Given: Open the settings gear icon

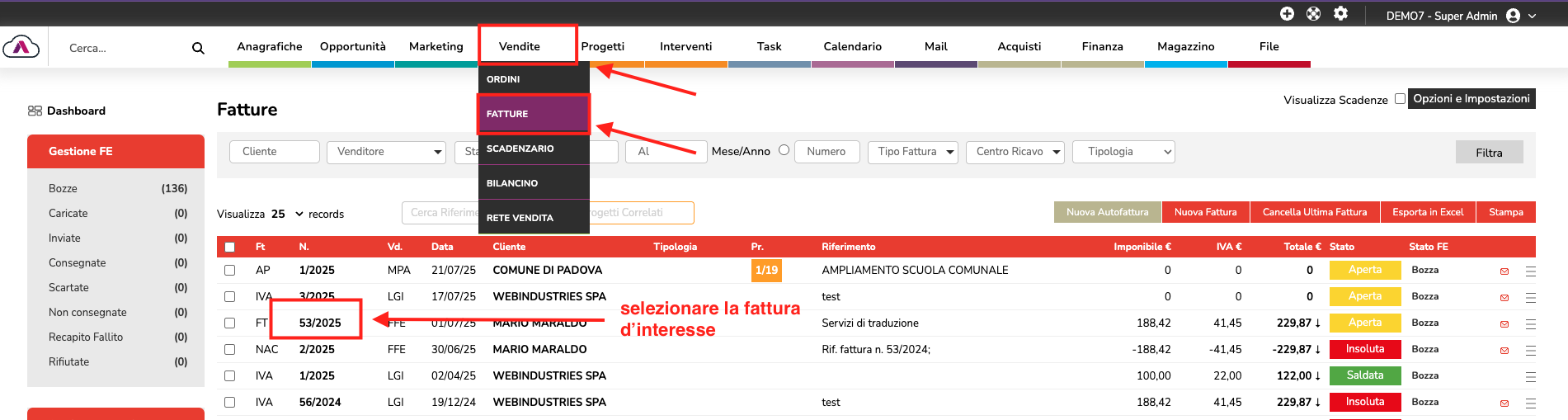Looking at the screenshot, I should pos(1341,14).
